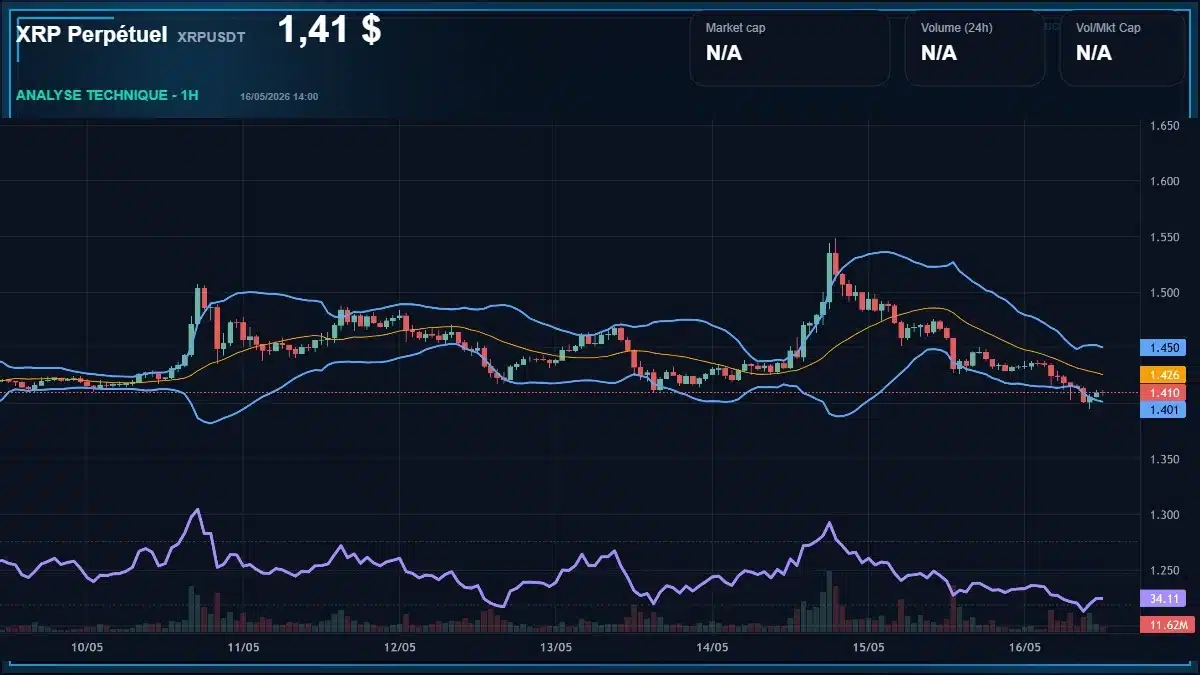Click the 1.650 price axis label
The height and width of the screenshot is (675, 1200).
click(x=1163, y=126)
